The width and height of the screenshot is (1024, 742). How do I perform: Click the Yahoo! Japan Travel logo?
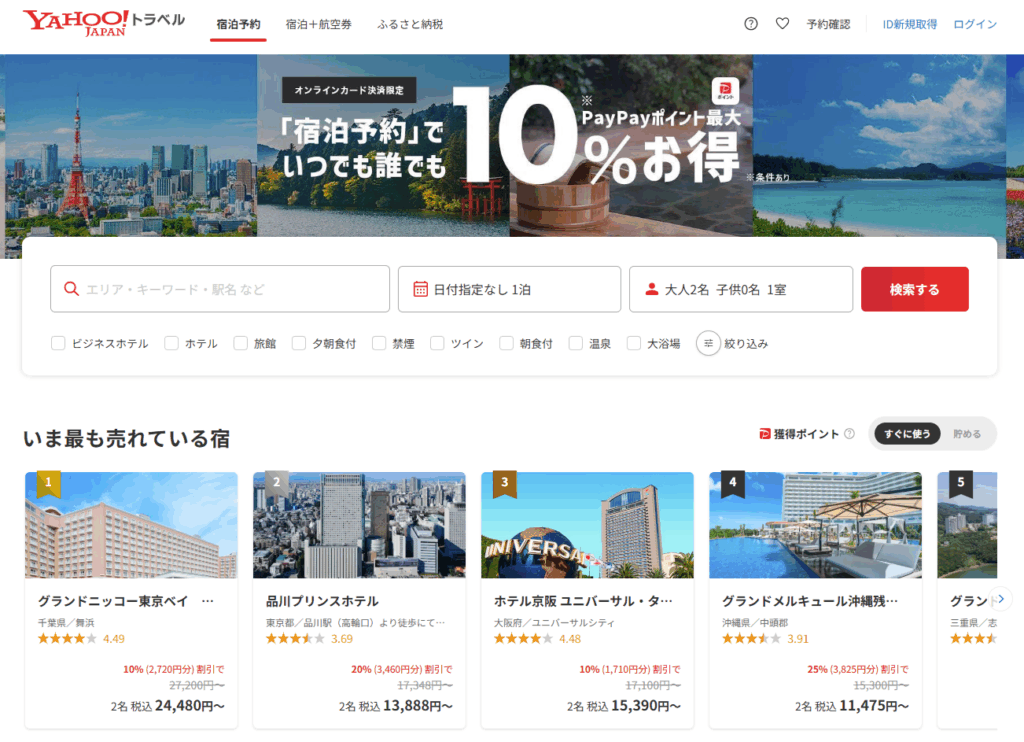[x=103, y=23]
